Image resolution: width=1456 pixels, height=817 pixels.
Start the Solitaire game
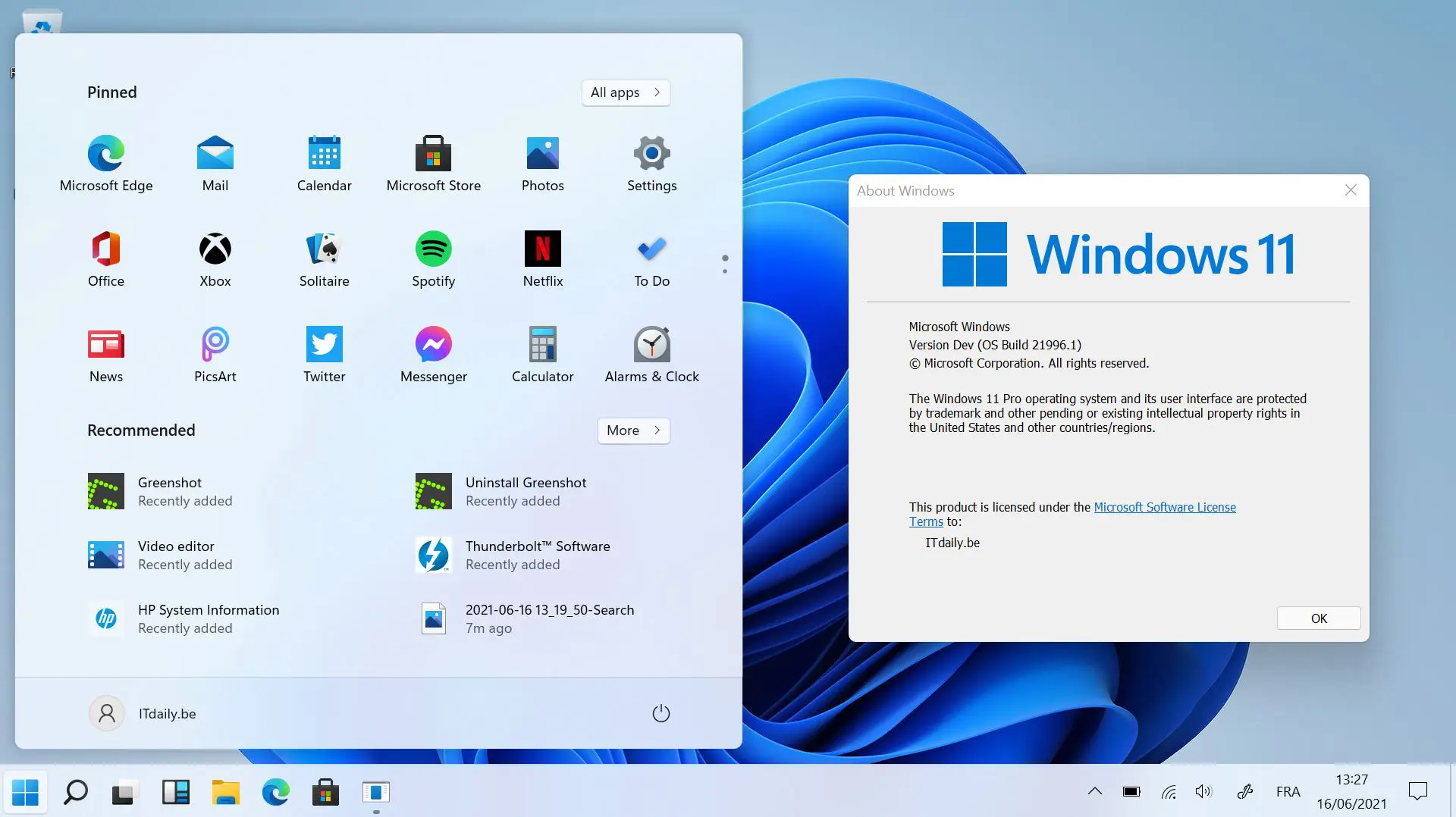point(325,259)
